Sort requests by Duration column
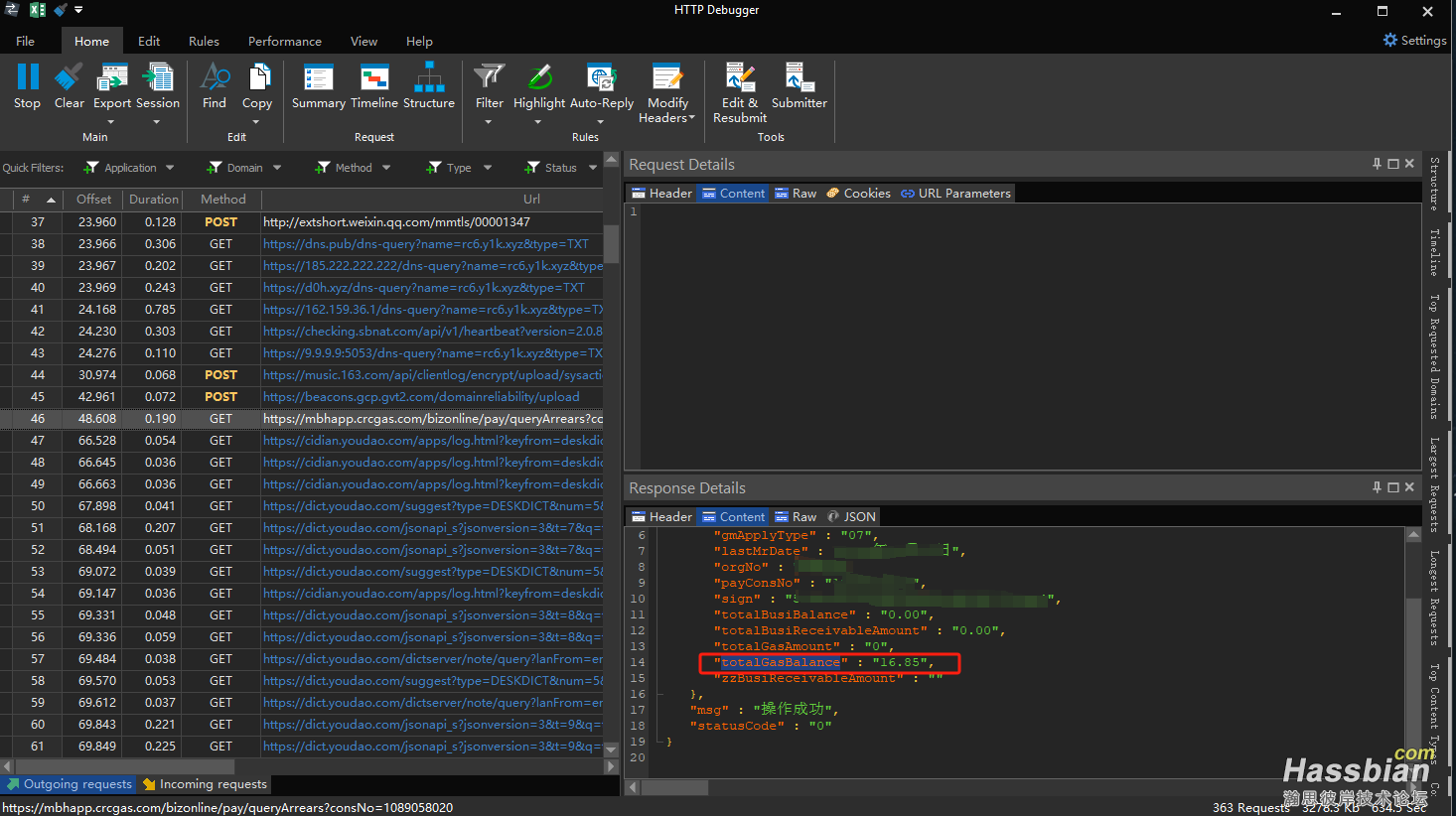The width and height of the screenshot is (1456, 816). 154,200
